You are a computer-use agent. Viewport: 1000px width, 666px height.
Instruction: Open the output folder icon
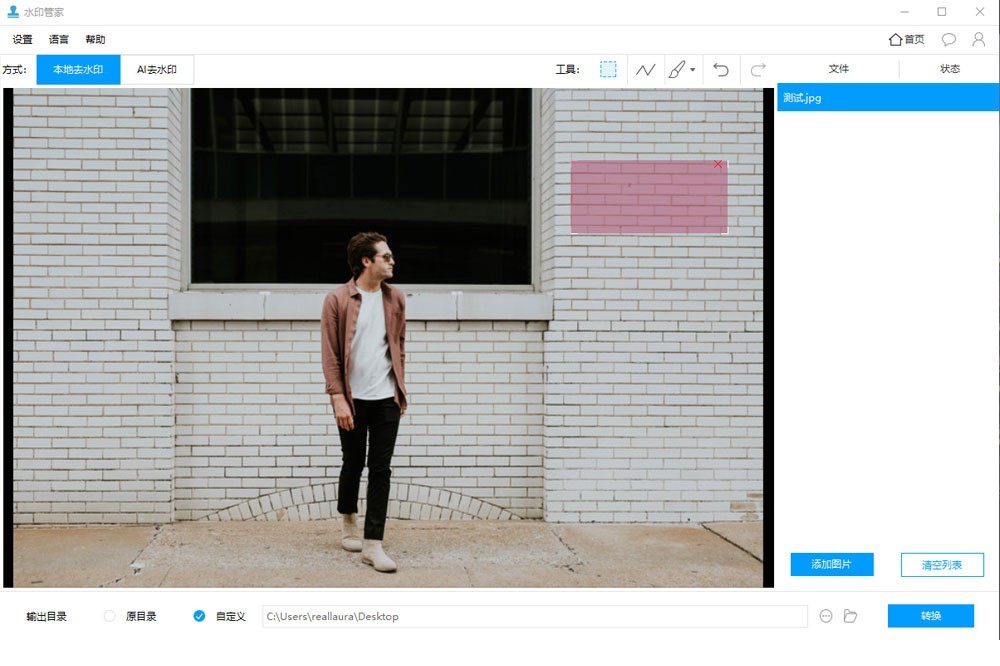click(850, 616)
